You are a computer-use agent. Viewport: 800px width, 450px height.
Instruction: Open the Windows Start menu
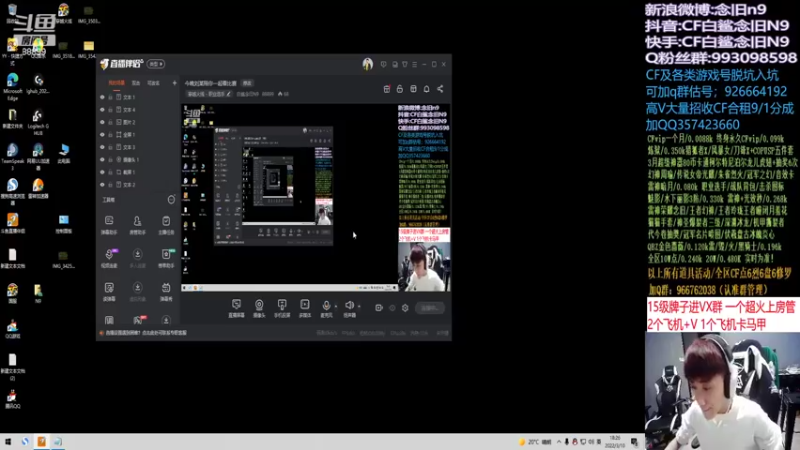coord(8,442)
